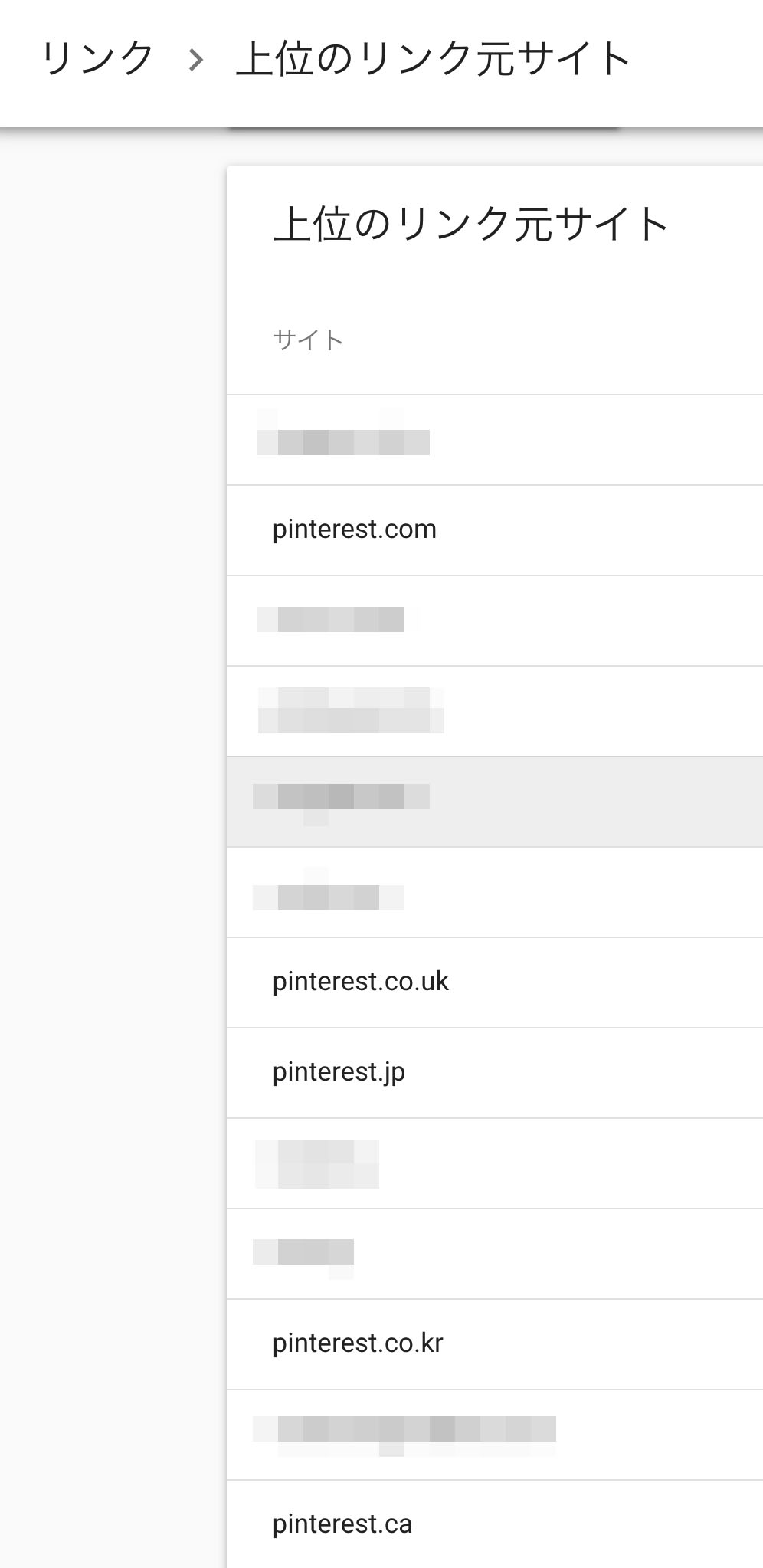Click the リンク breadcrumb link

(x=97, y=60)
